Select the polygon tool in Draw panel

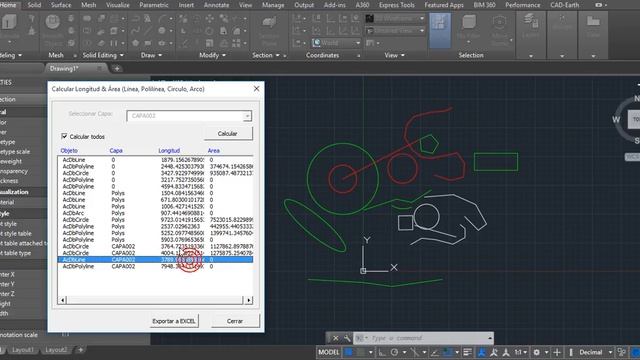pyautogui.click(x=136, y=43)
